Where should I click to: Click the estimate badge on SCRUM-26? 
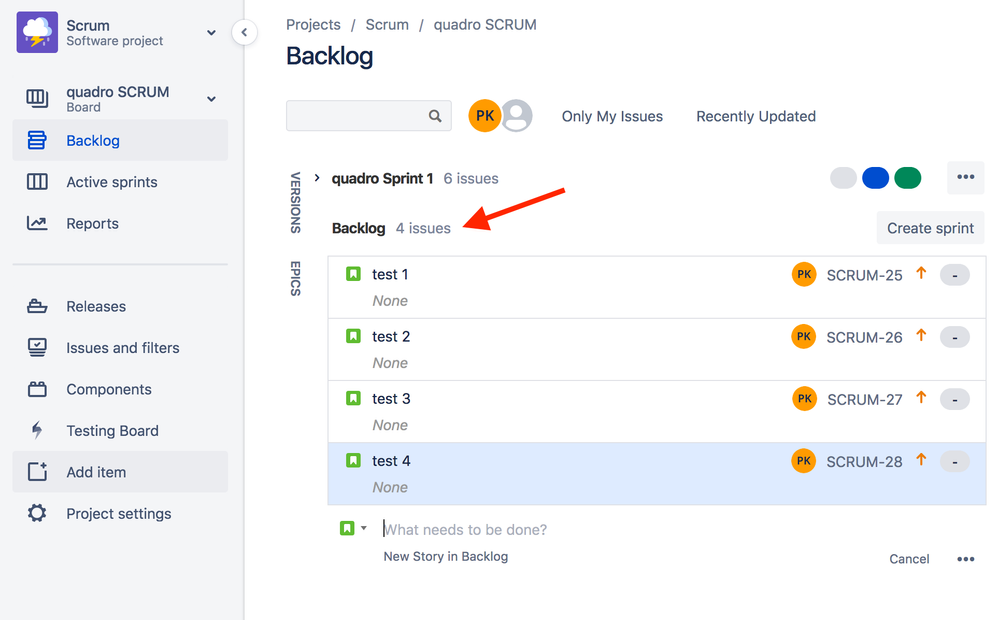point(955,337)
